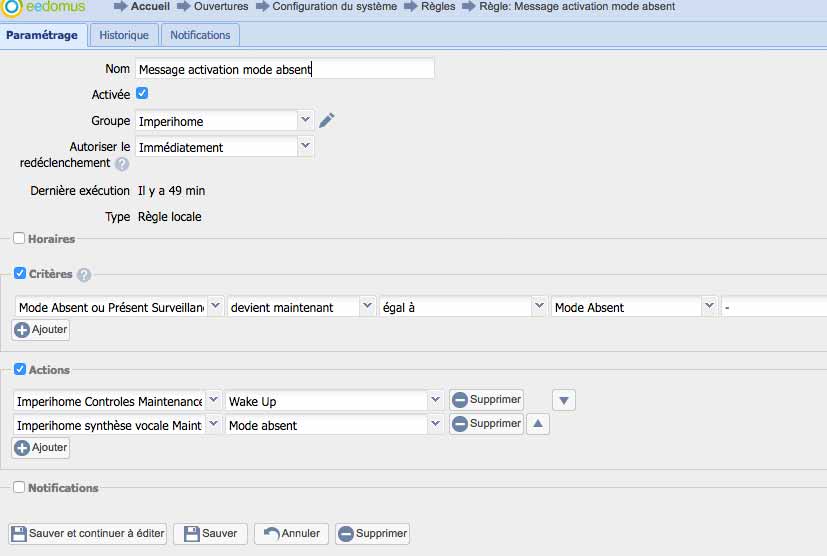Screen dimensions: 827x556
Task: Move Mode absent action up with arrow
Action: [537, 424]
